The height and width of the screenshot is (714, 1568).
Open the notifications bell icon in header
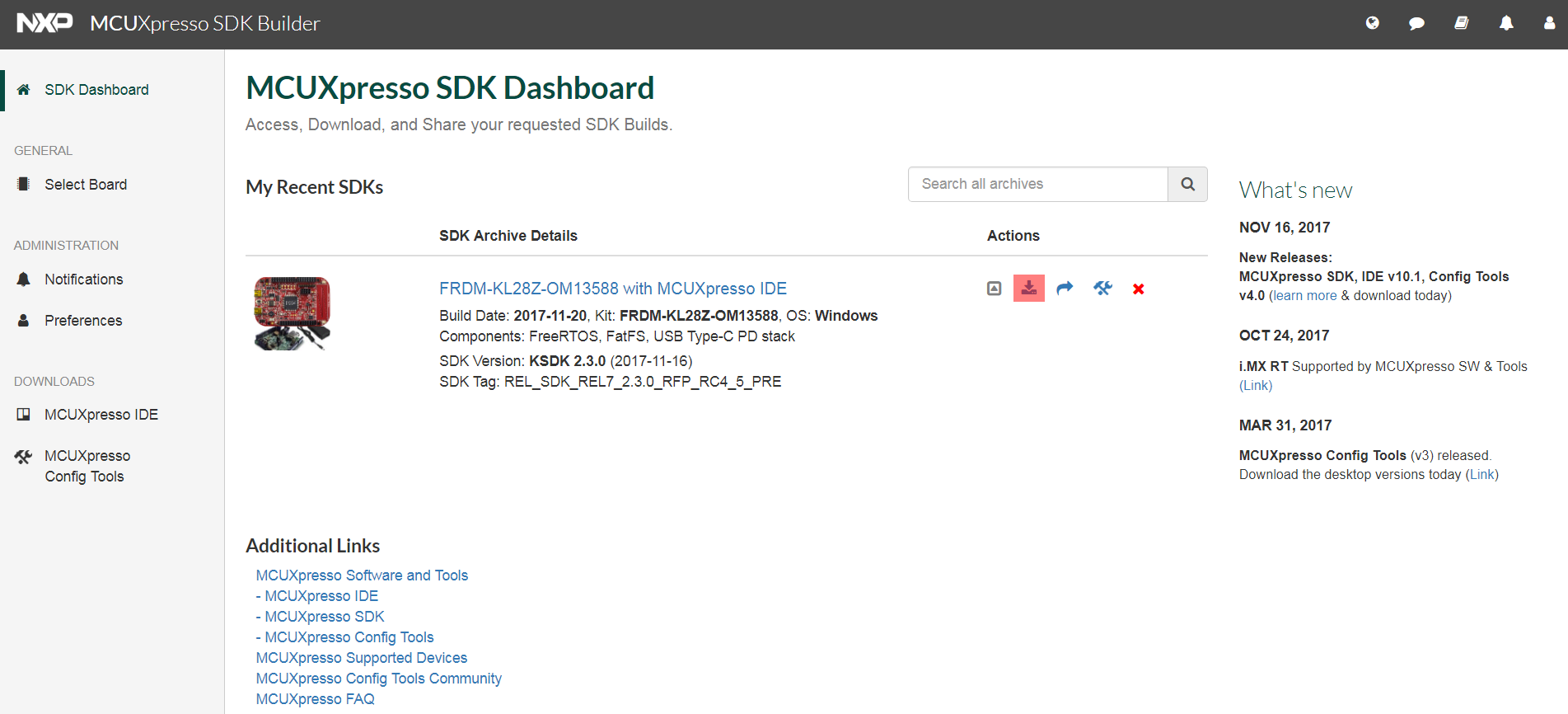[1505, 23]
